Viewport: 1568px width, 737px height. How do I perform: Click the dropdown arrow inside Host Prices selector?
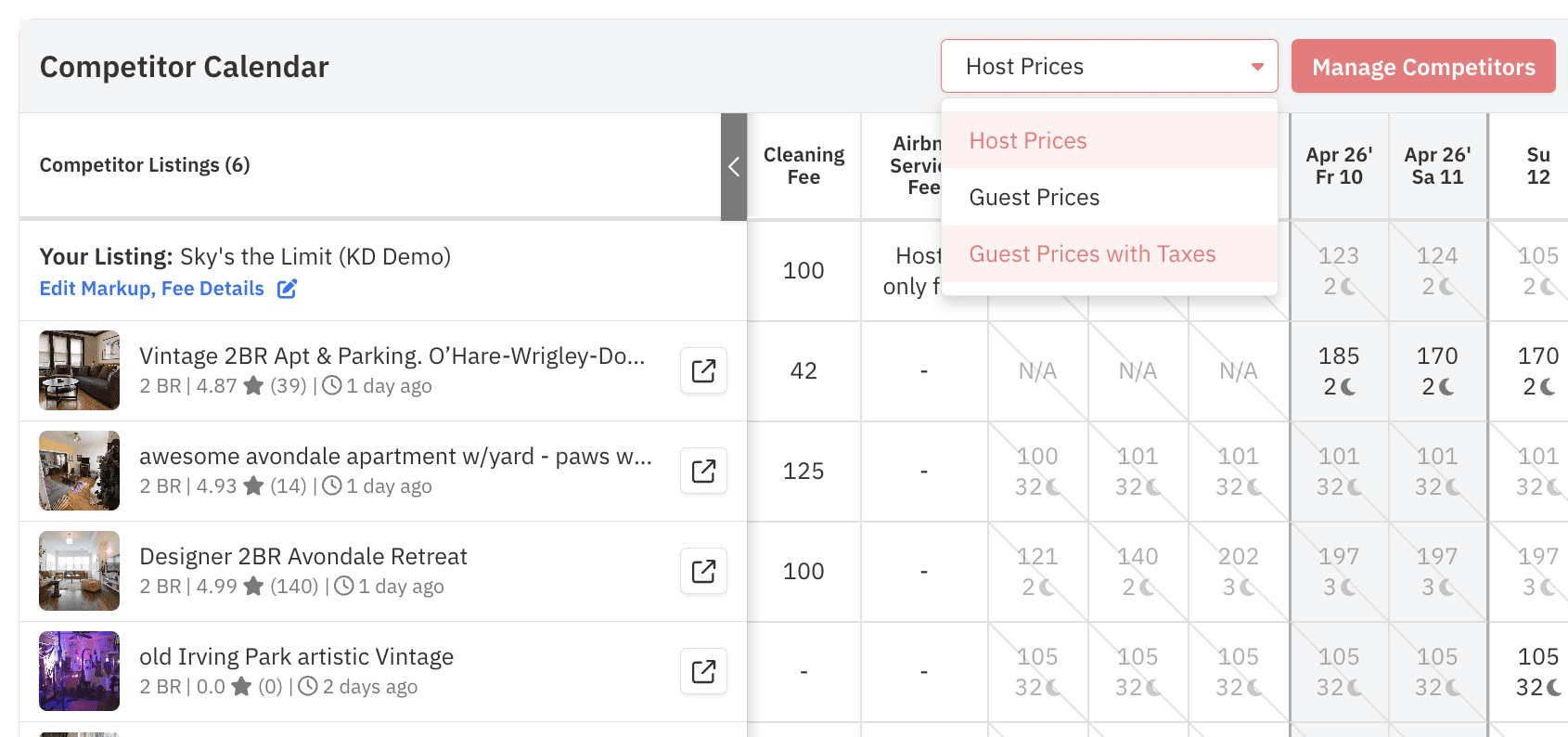1258,66
